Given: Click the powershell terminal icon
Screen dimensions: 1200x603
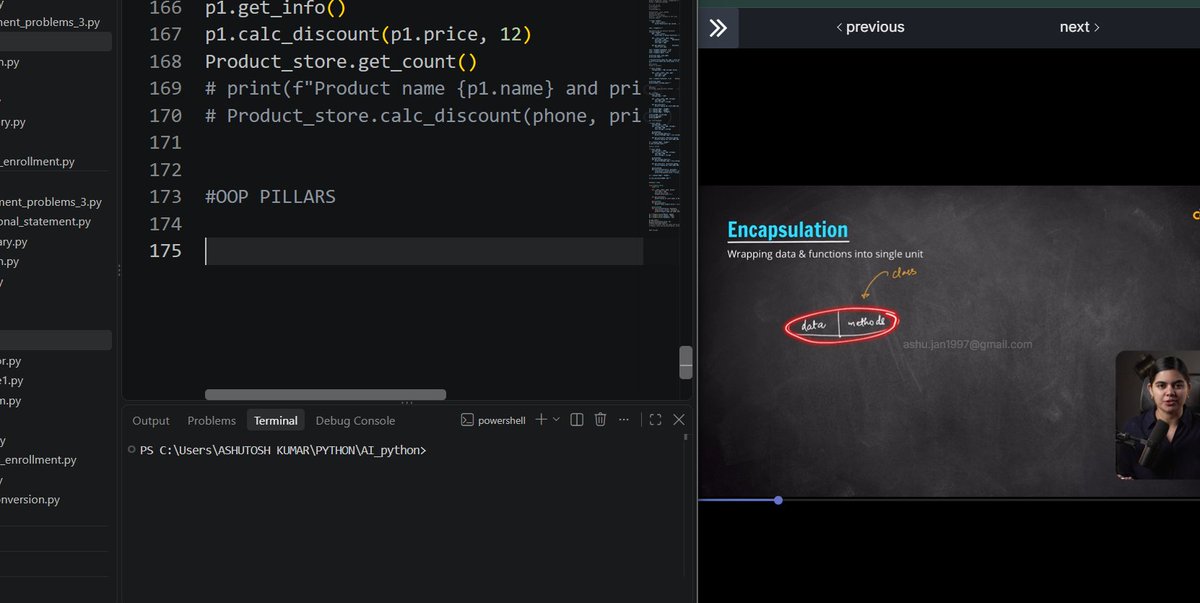Looking at the screenshot, I should [467, 420].
